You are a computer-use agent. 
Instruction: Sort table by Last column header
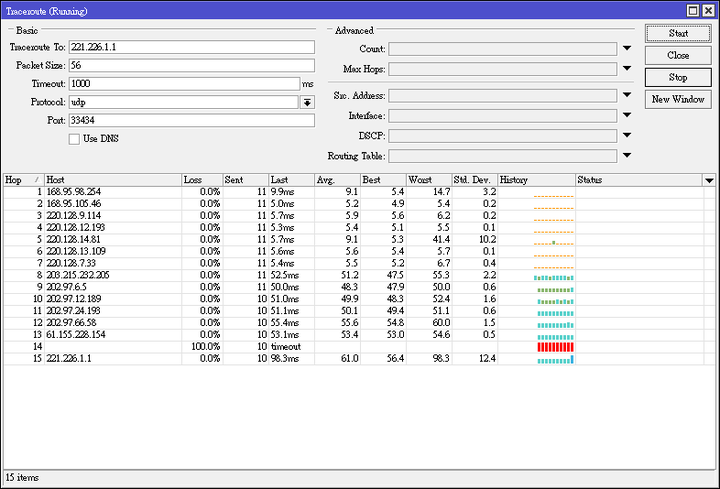tap(292, 180)
